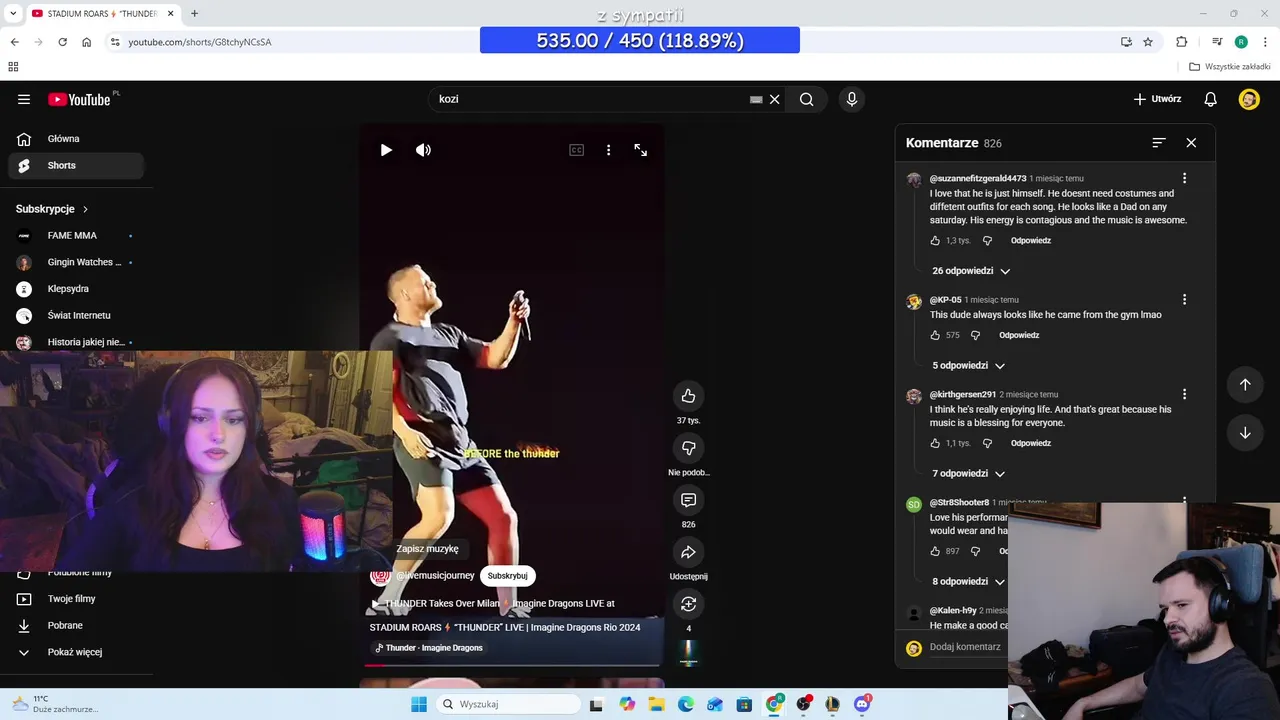Seek on the Short's red progress bar
Screen dimensions: 1280x720
[x=512, y=664]
